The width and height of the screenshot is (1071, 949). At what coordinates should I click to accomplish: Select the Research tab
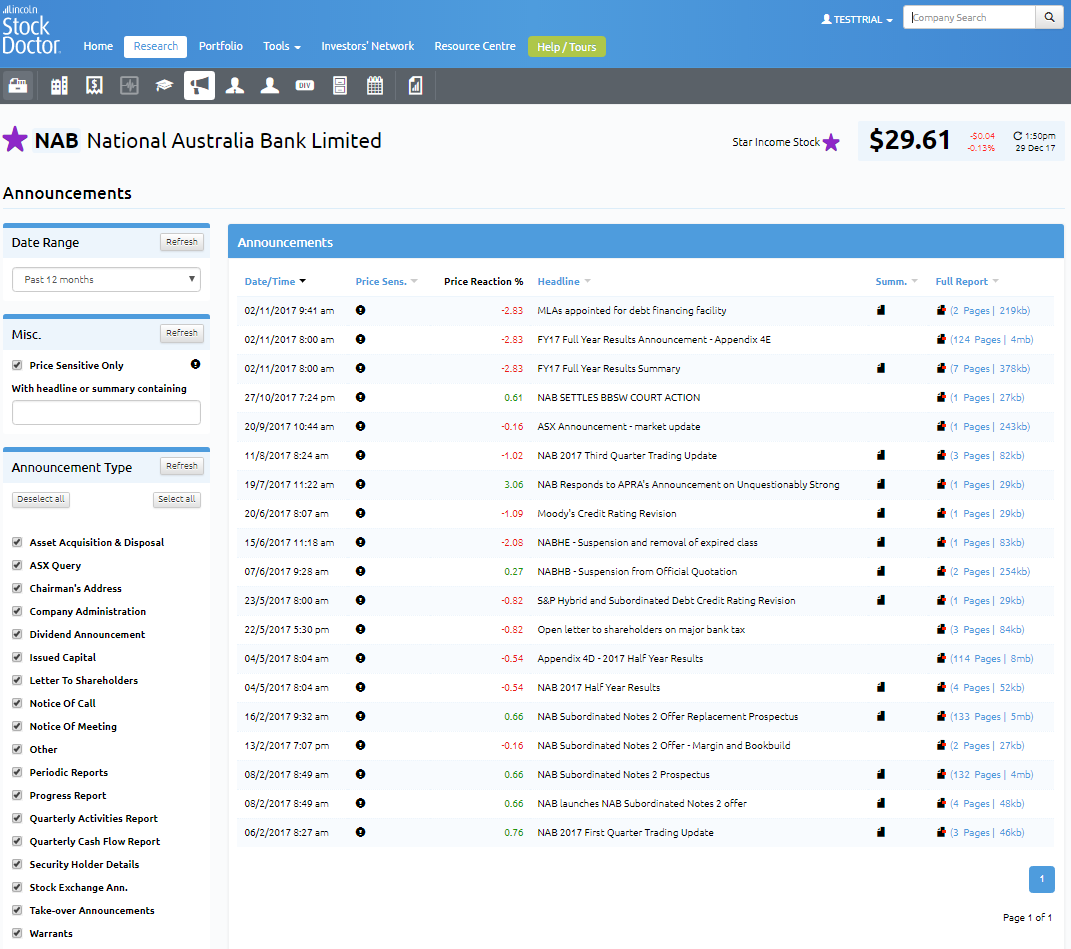156,46
